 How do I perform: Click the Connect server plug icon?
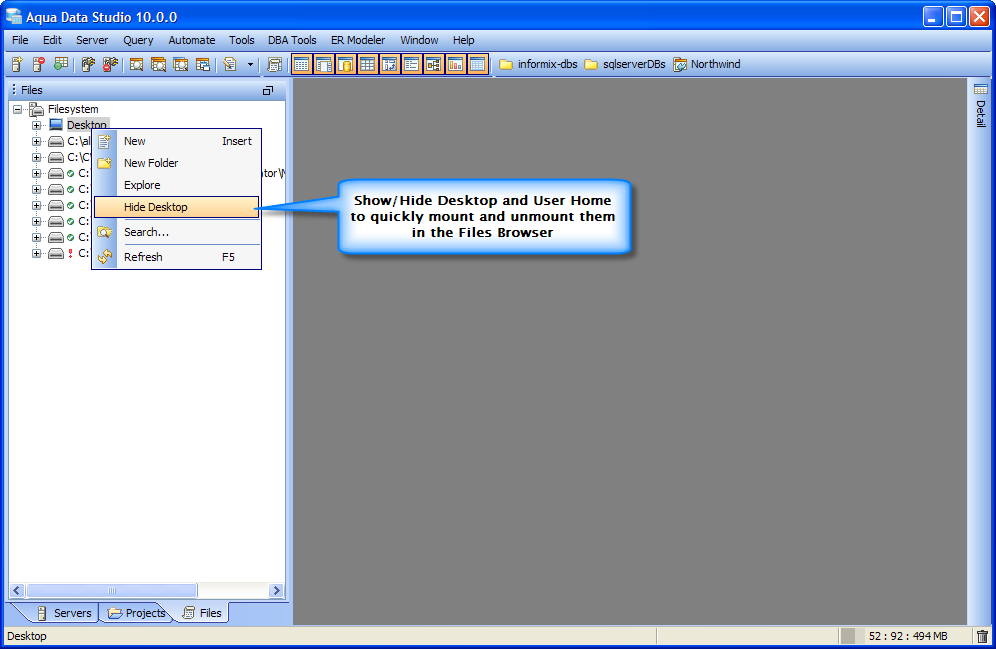[88, 64]
